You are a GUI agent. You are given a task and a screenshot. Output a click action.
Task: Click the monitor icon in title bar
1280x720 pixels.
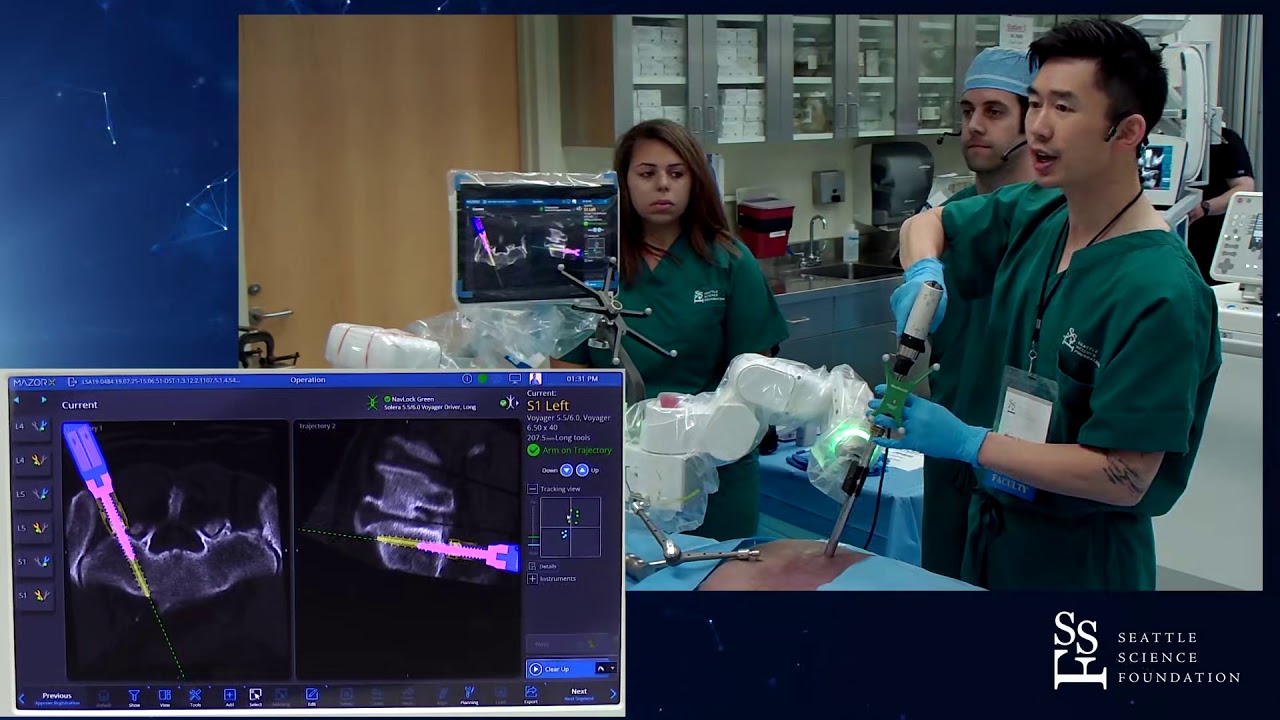coord(515,379)
